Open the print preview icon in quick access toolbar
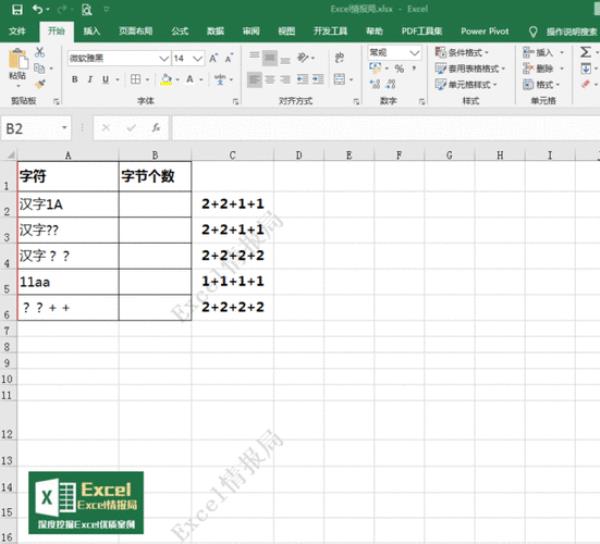600x544 pixels. pos(87,9)
